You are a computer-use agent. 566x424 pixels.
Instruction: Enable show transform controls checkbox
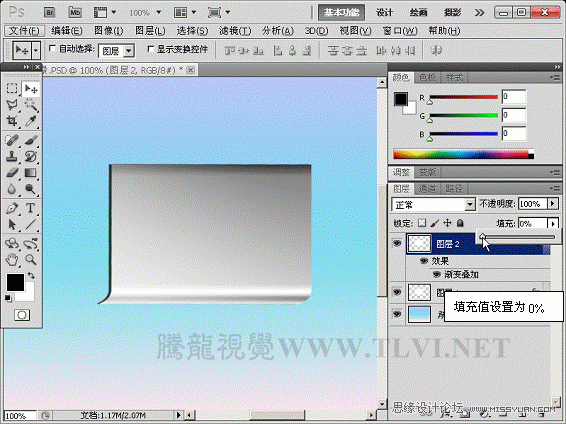point(151,49)
